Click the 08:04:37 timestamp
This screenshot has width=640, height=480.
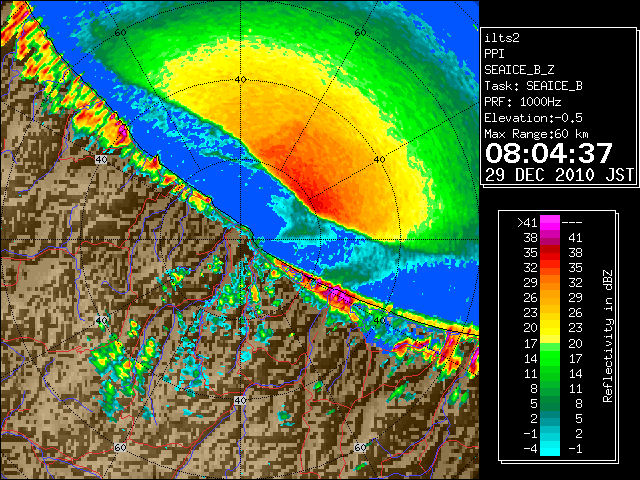point(549,153)
